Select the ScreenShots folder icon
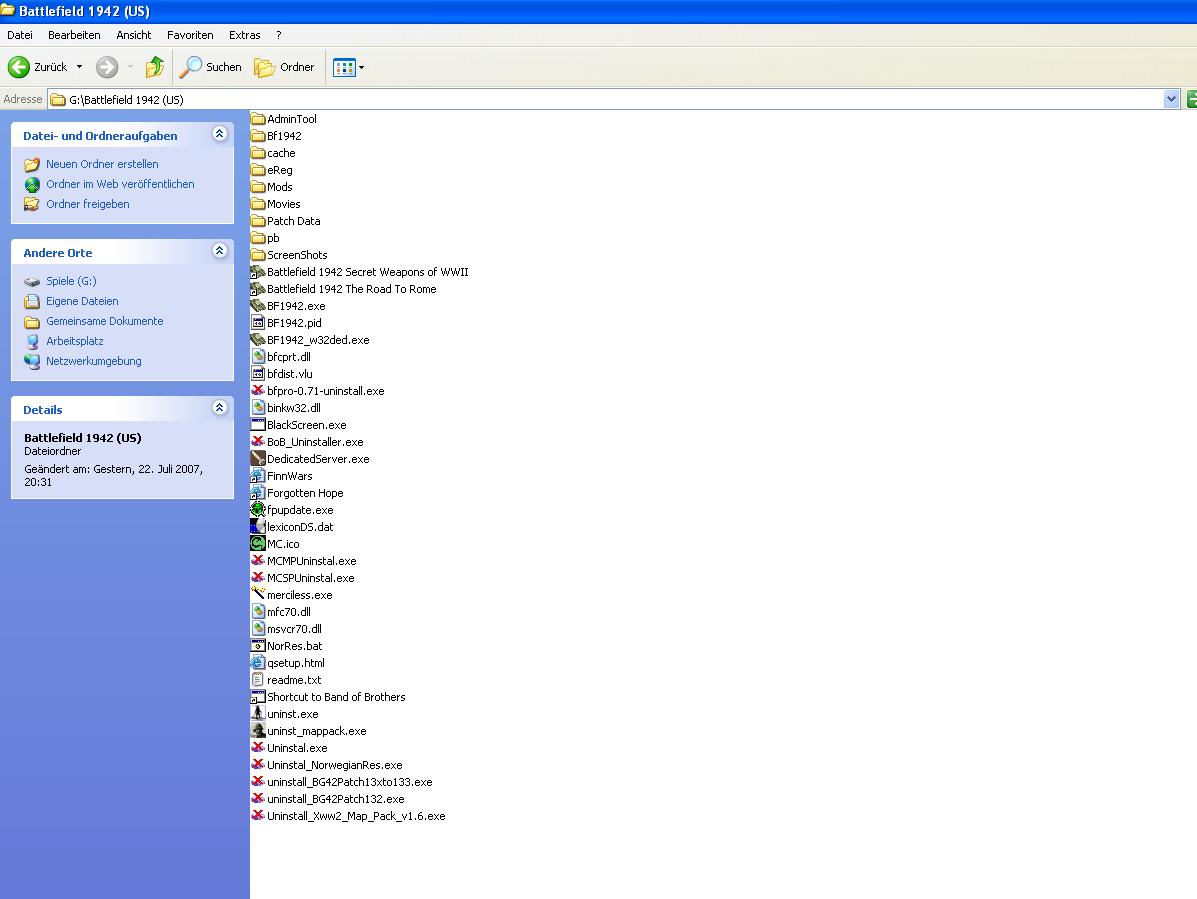 [258, 255]
